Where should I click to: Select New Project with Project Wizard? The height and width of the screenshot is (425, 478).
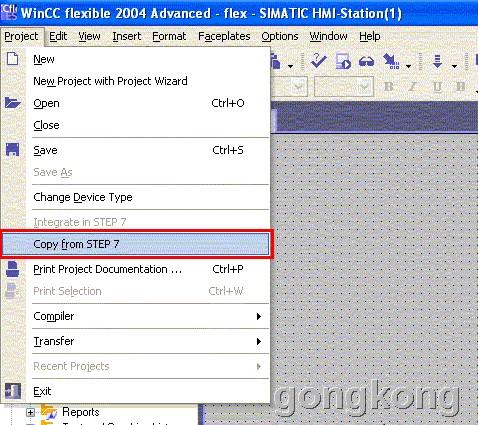tap(135, 81)
